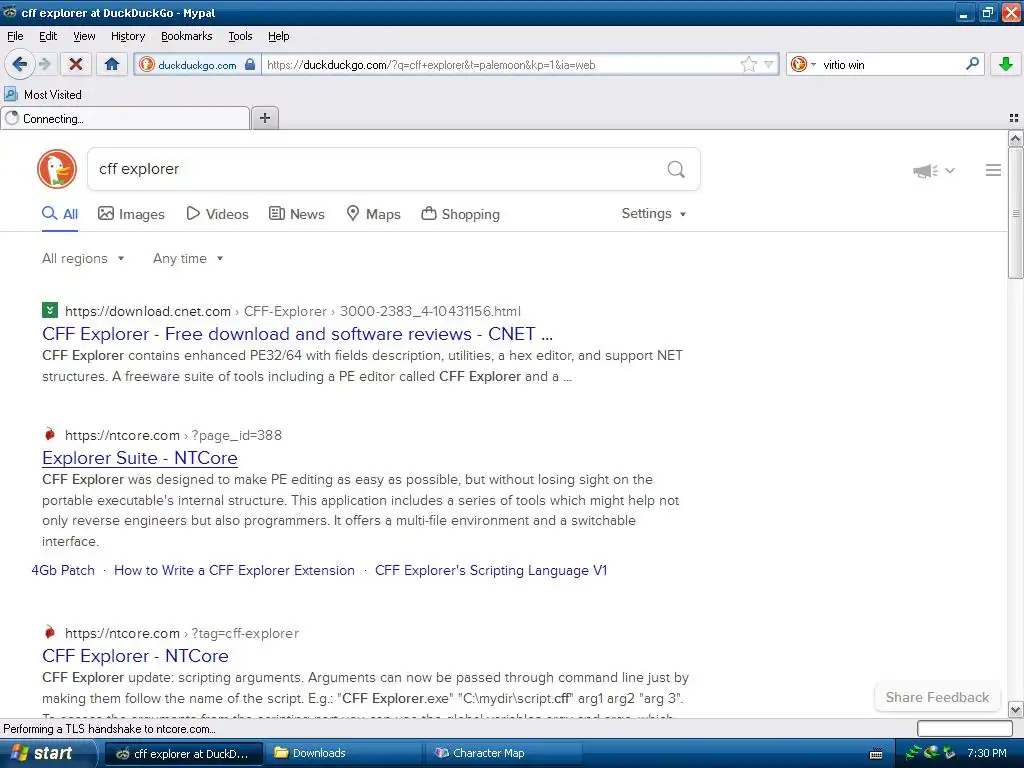Click the on-screen keyboard tray icon
Viewport: 1024px width, 768px height.
click(876, 754)
